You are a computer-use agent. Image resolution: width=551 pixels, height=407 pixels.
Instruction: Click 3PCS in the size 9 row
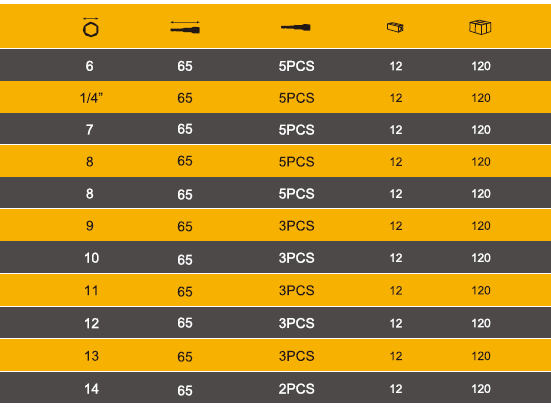pos(297,226)
